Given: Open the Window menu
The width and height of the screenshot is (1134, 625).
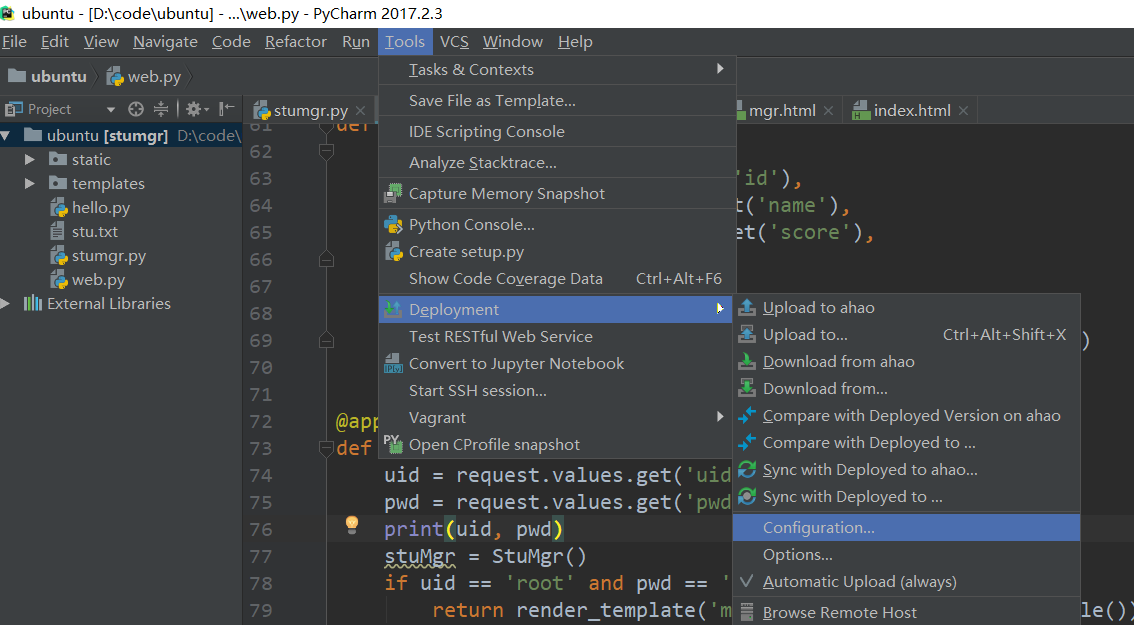Looking at the screenshot, I should tap(513, 42).
